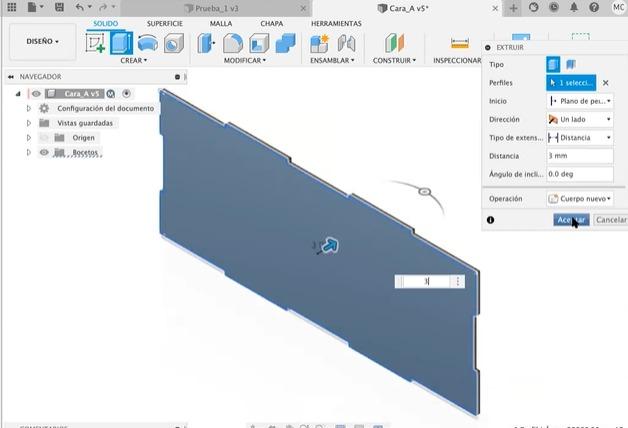Expand the Bocetos tree node
This screenshot has height=428, width=628.
pos(28,153)
